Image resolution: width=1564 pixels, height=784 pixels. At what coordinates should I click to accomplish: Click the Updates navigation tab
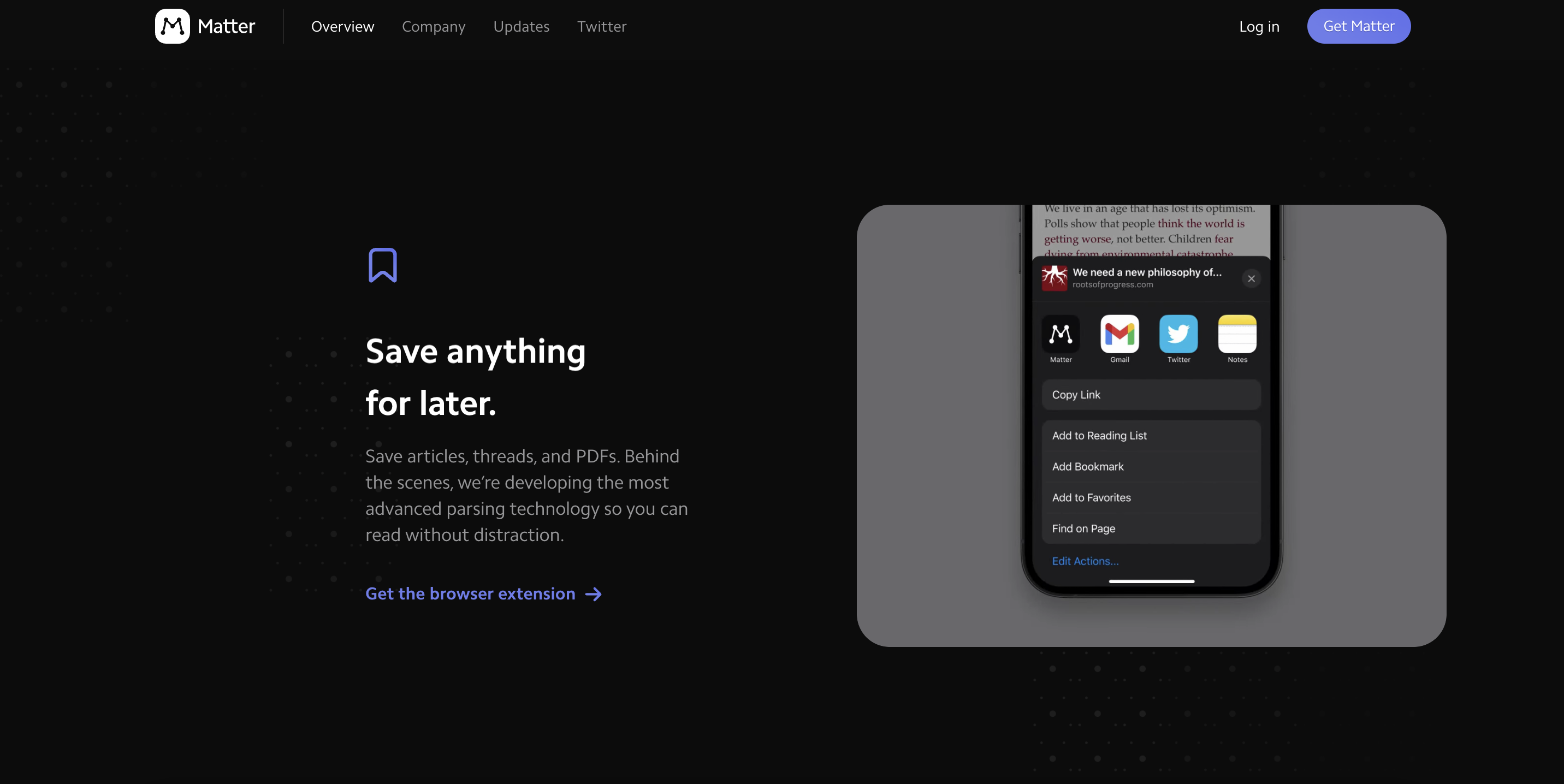521,26
